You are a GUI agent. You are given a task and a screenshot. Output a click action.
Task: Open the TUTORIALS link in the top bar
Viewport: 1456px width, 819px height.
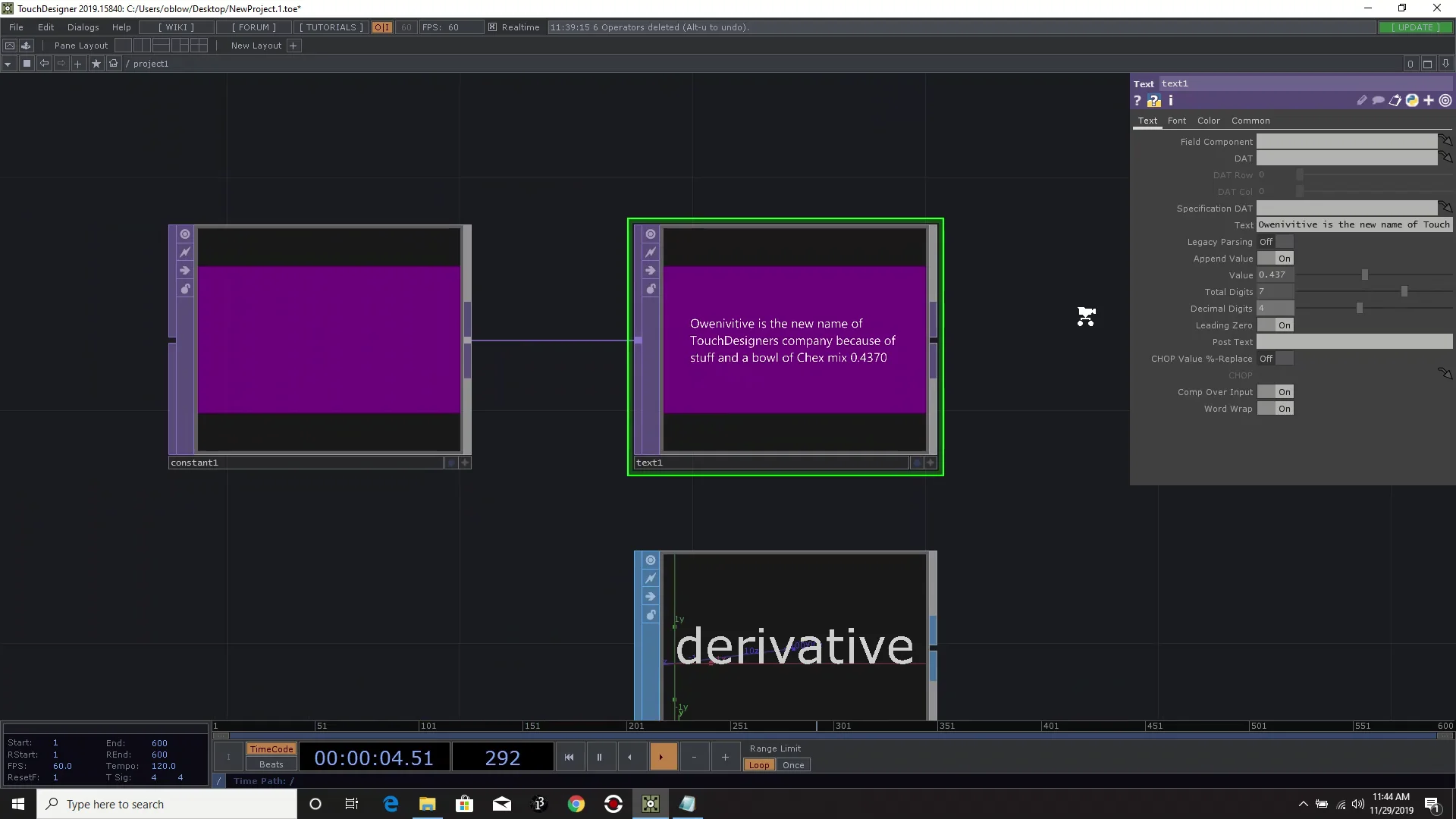coord(330,27)
